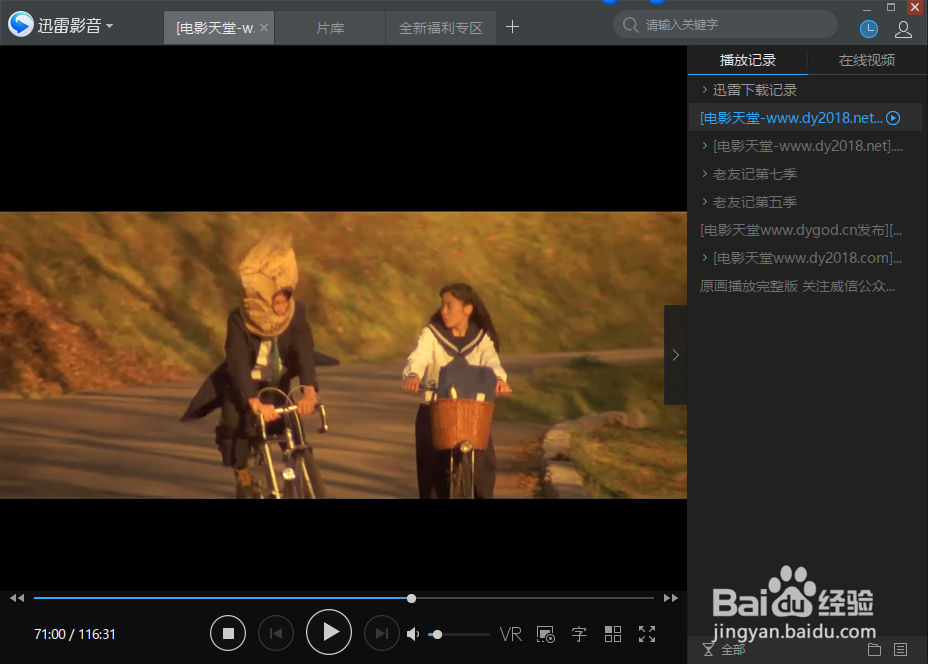
Task: Expand the 老友记第七季 folder
Action: 704,173
